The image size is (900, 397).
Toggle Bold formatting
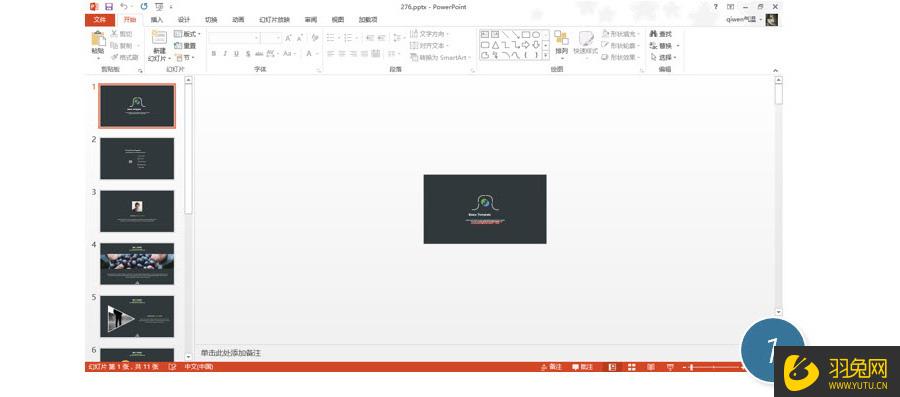point(214,54)
